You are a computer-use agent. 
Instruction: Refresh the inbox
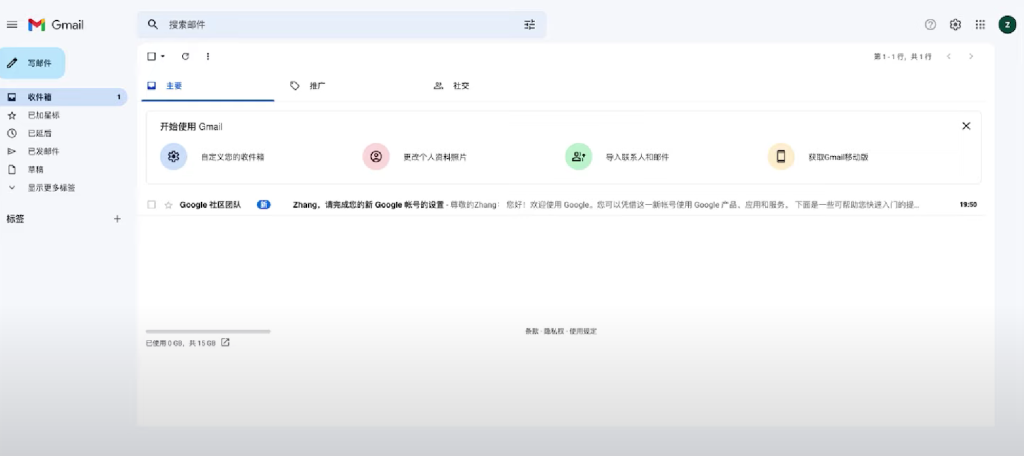185,56
